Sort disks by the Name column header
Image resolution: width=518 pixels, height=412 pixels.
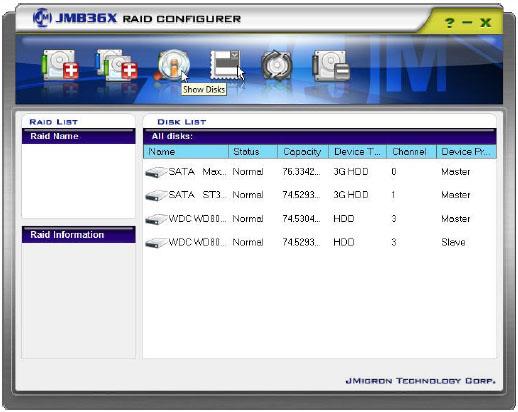(x=186, y=152)
